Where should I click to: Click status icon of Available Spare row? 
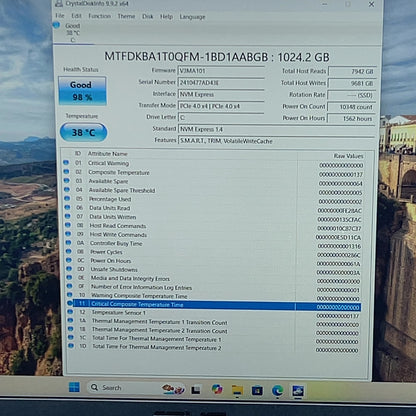[67, 180]
